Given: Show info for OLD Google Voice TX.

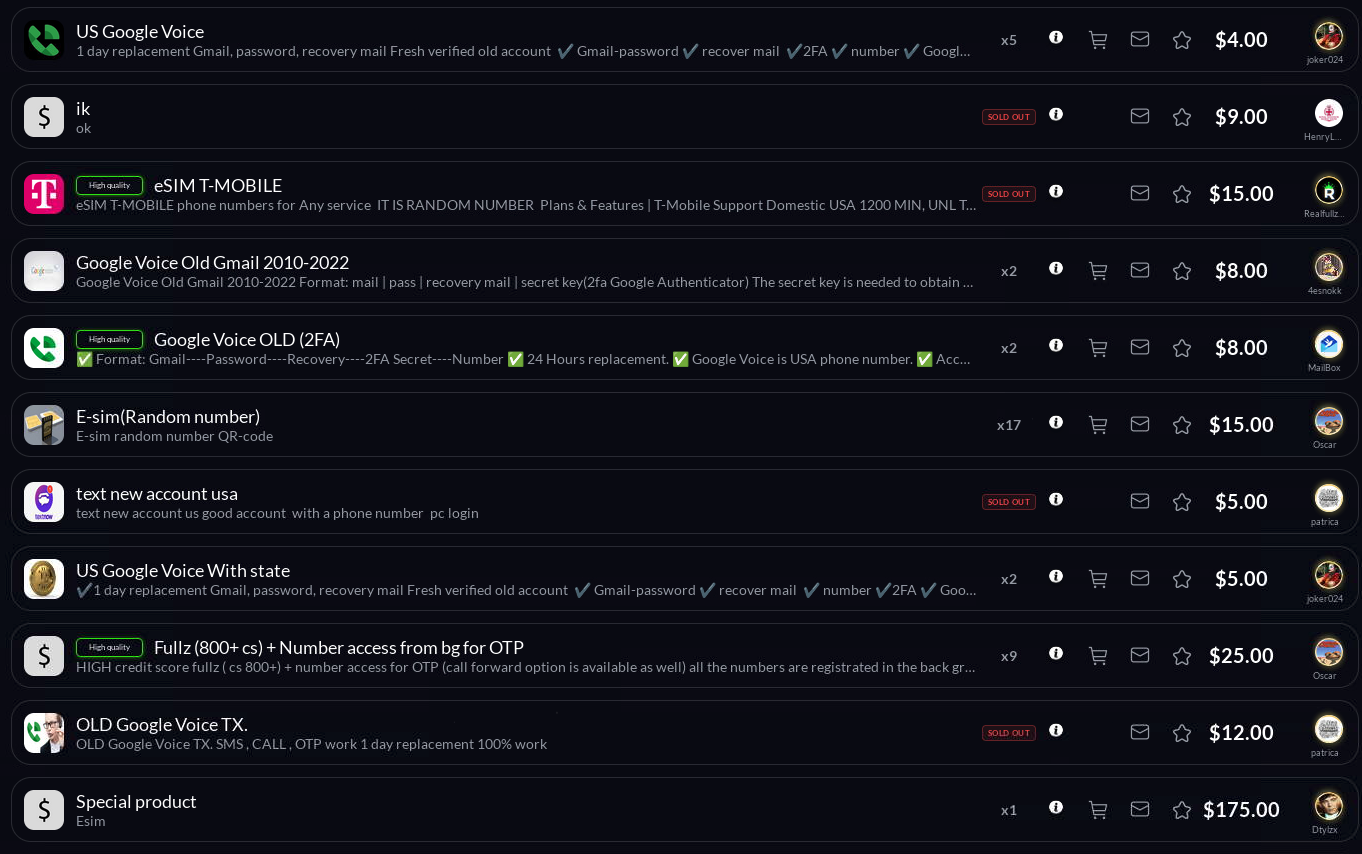Looking at the screenshot, I should pos(1056,730).
